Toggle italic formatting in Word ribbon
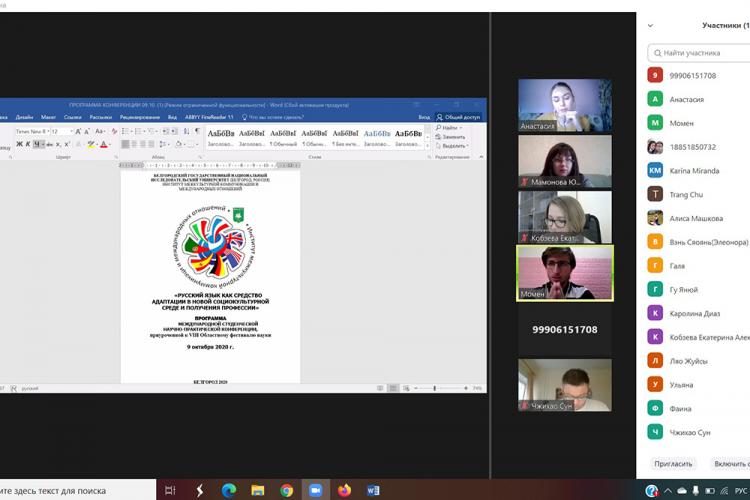Image resolution: width=750 pixels, height=500 pixels. point(28,144)
